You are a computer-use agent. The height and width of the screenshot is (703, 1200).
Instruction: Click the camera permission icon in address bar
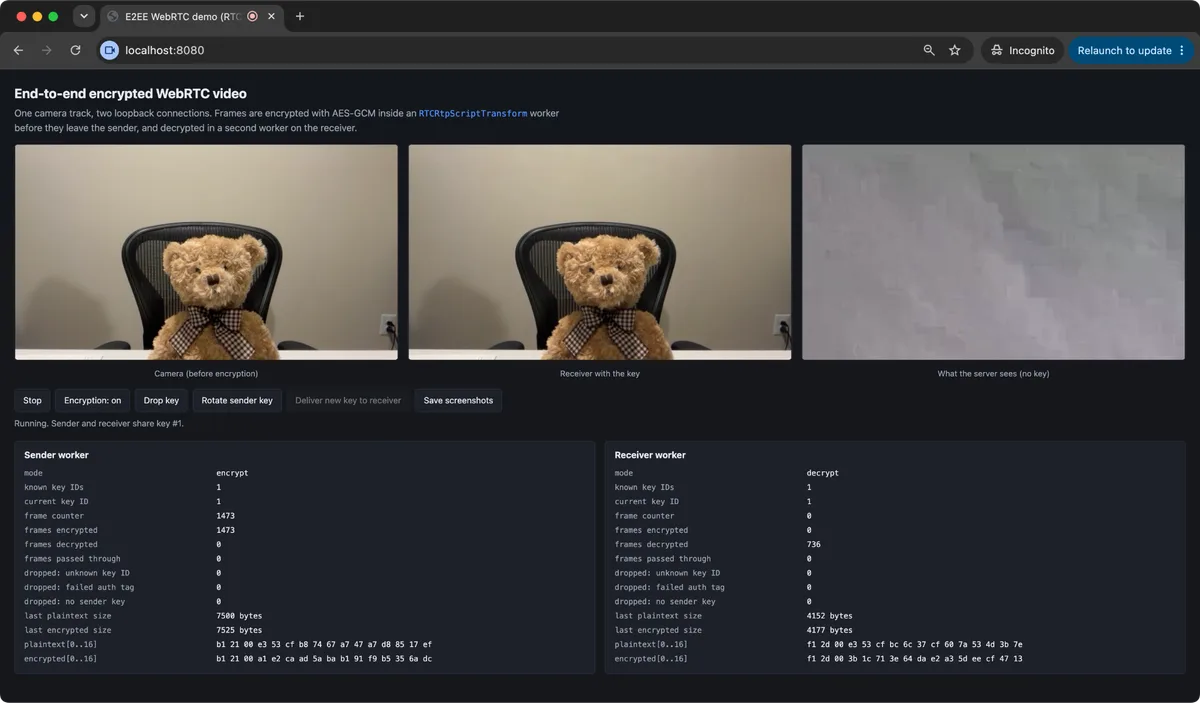109,50
